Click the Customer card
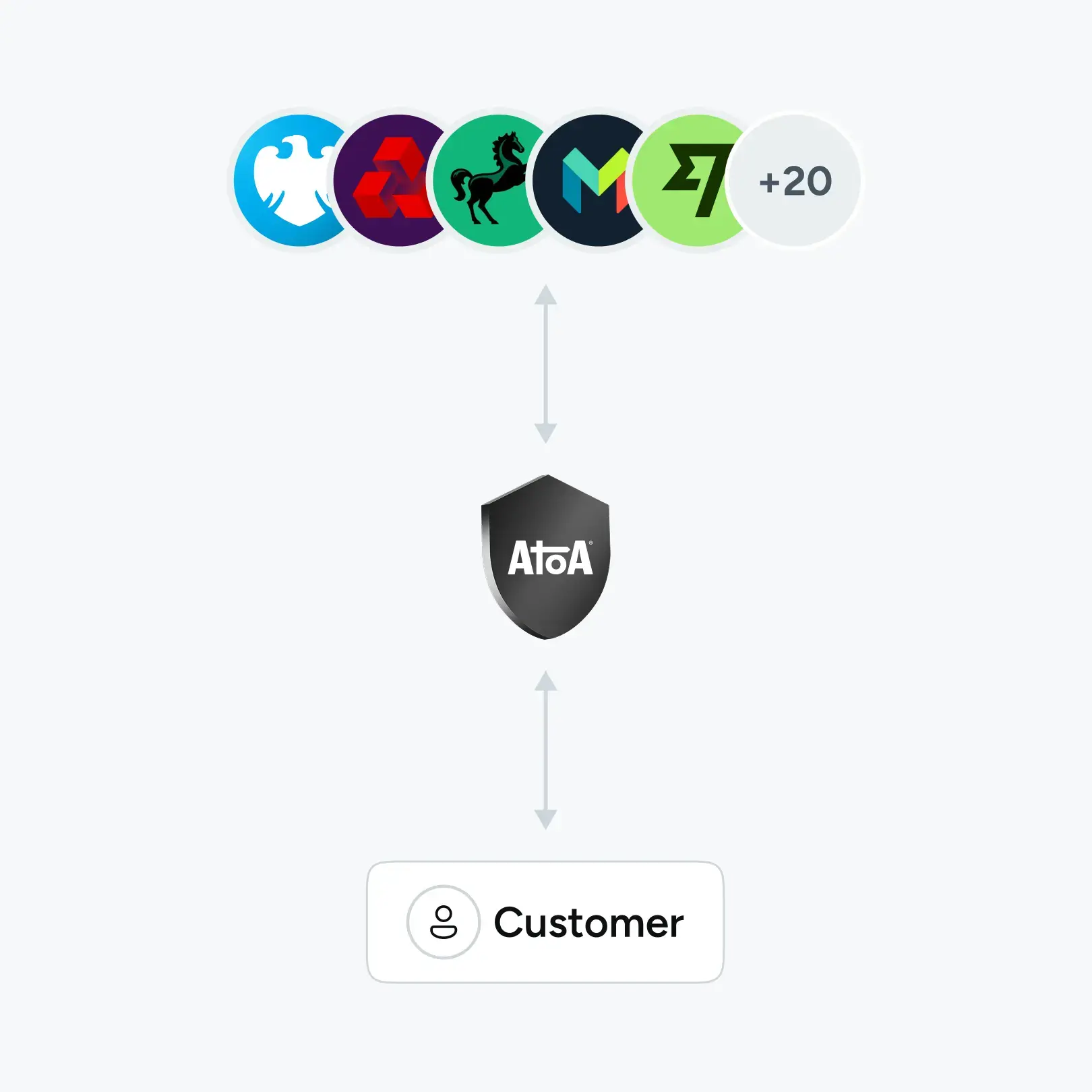Image resolution: width=1092 pixels, height=1092 pixels. (545, 922)
